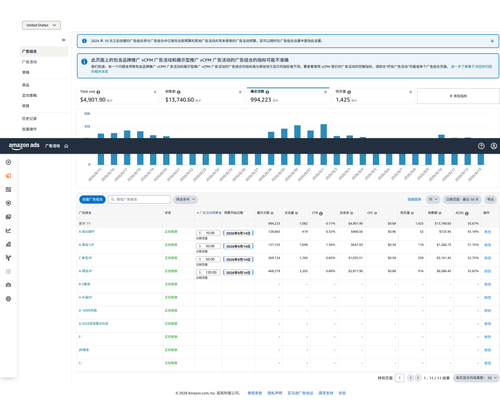This screenshot has height=401, width=500.
Task: Click the briefcase icon in left rail
Action: (x=9, y=285)
